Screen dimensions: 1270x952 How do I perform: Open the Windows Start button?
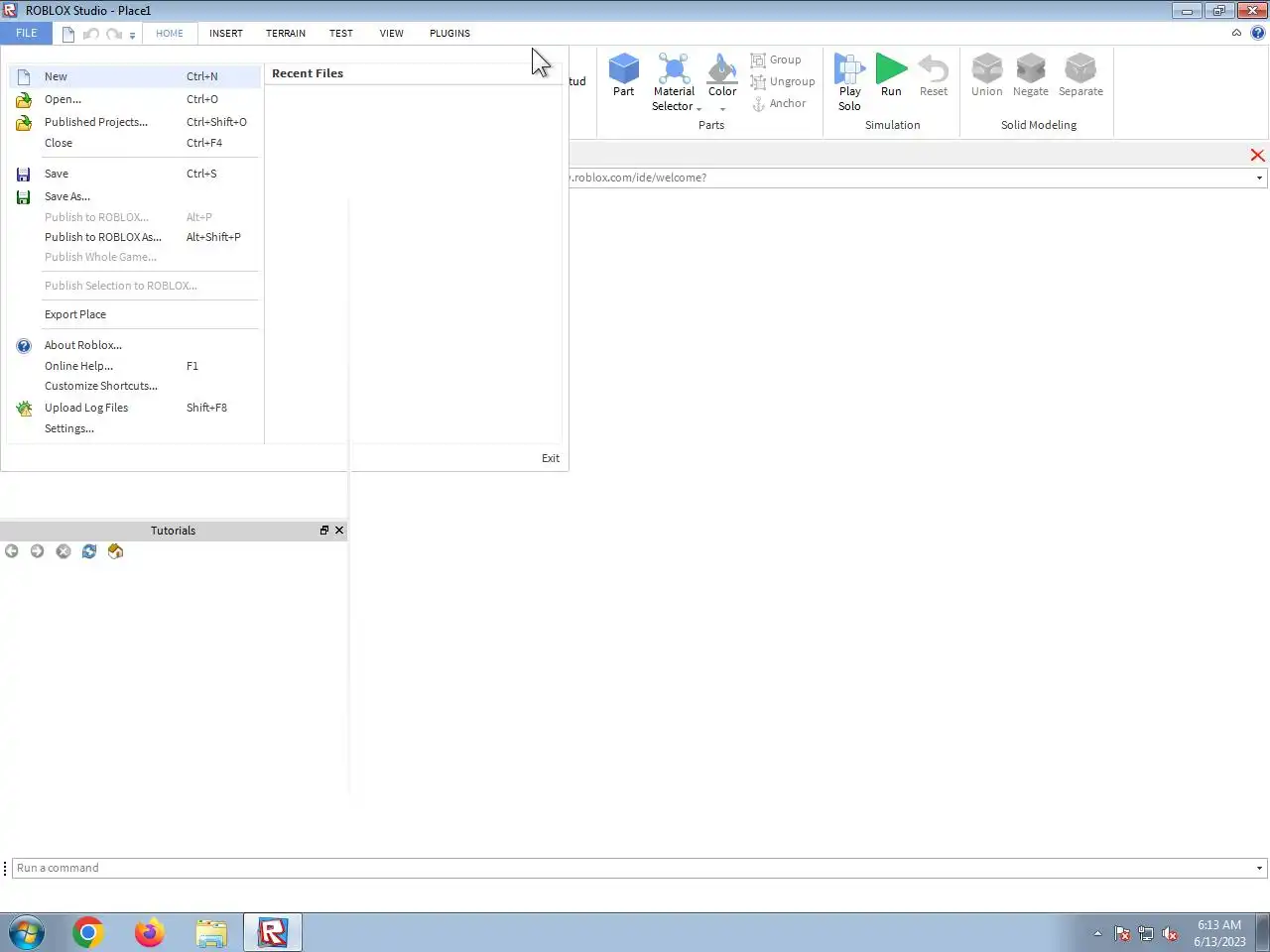[x=27, y=932]
